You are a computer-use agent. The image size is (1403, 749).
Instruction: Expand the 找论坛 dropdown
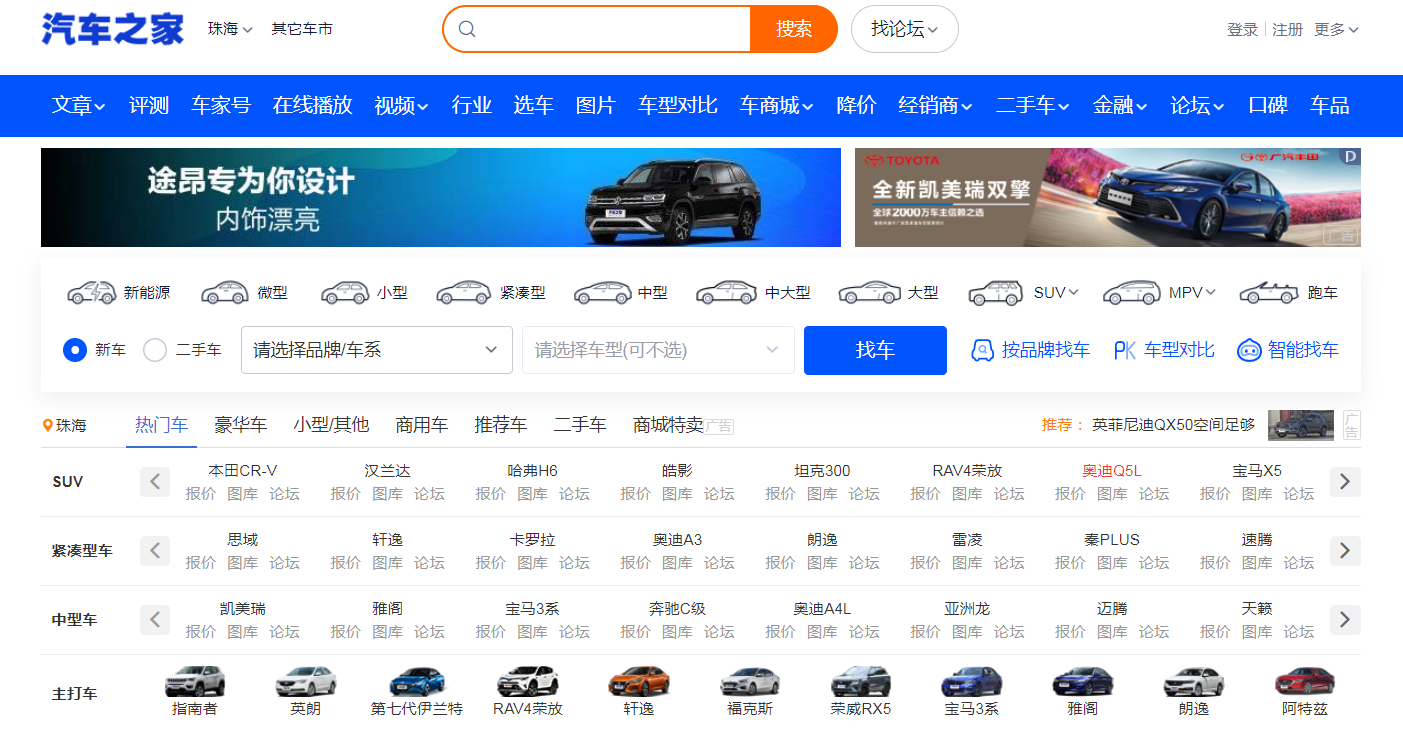click(x=904, y=29)
